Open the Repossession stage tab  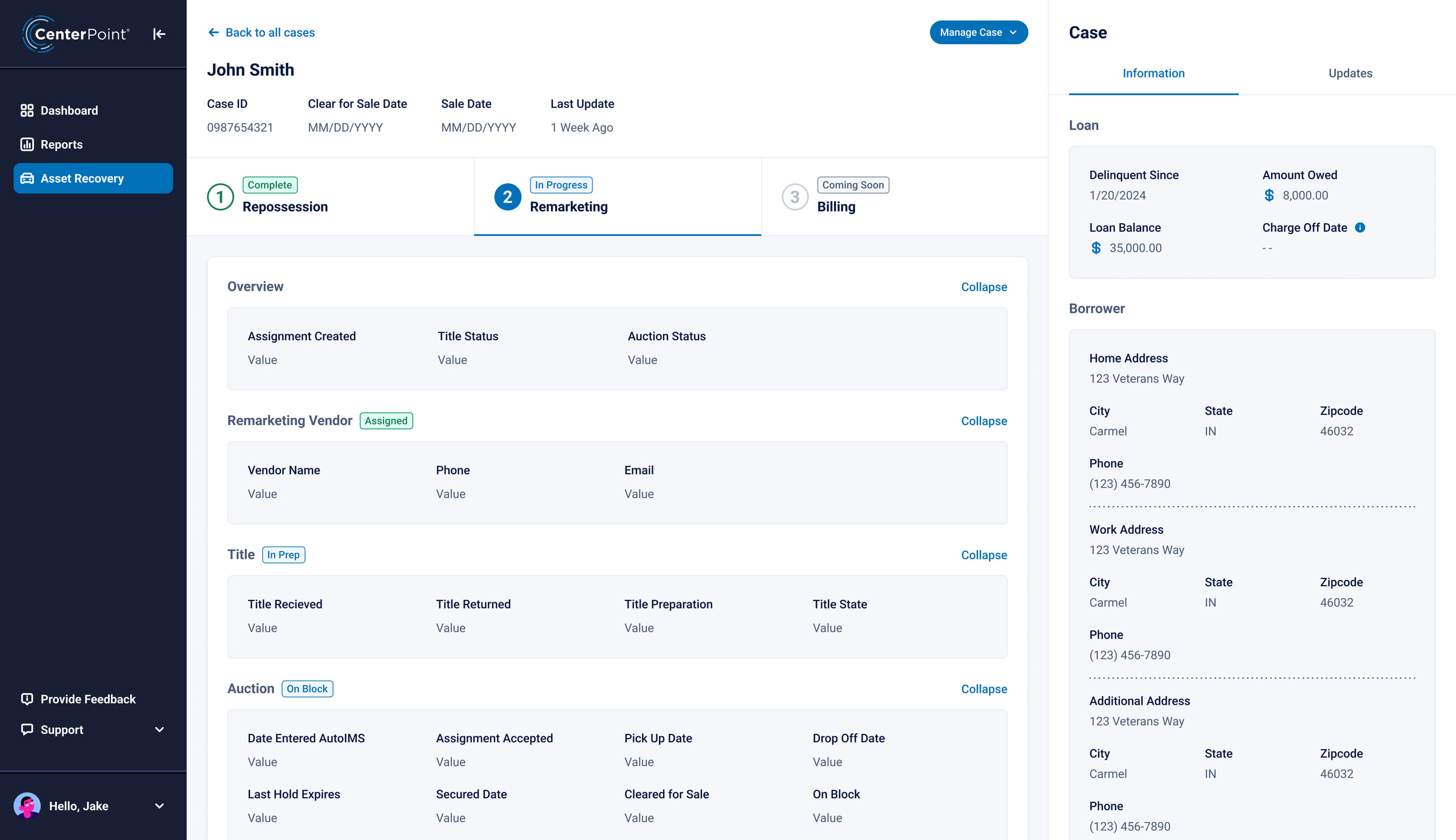pyautogui.click(x=331, y=197)
